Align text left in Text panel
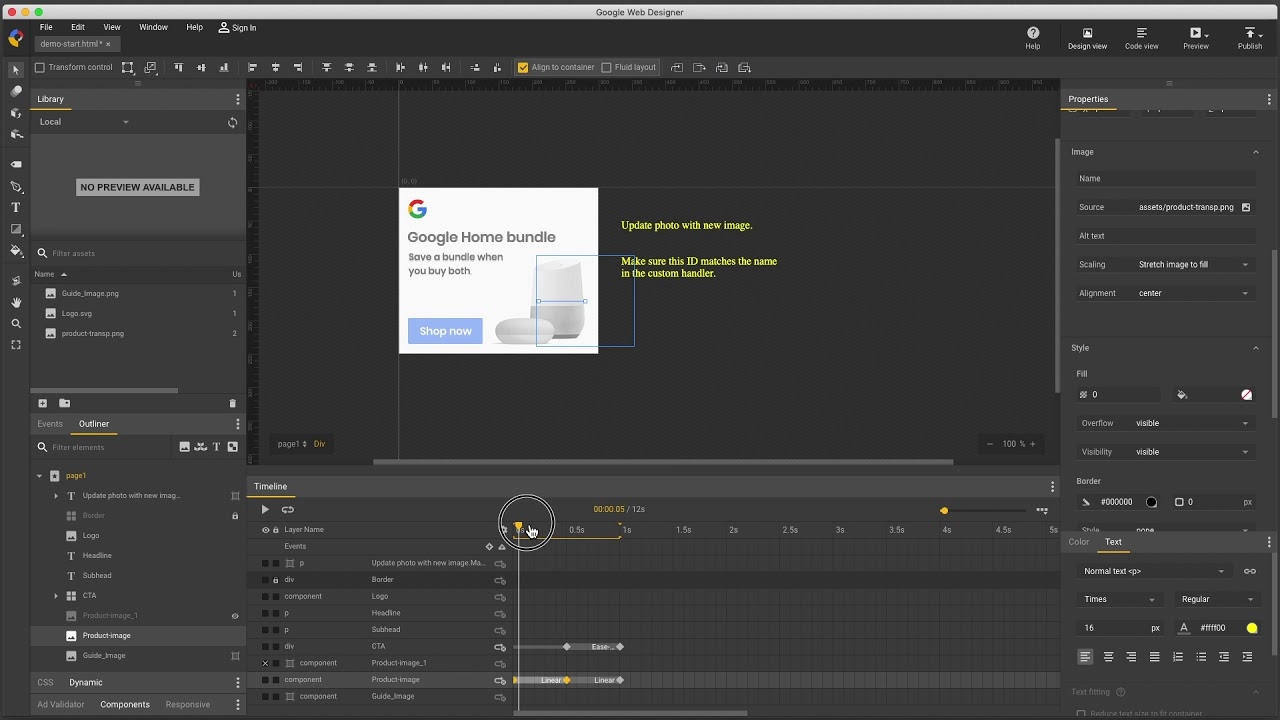The image size is (1280, 720). [1085, 657]
